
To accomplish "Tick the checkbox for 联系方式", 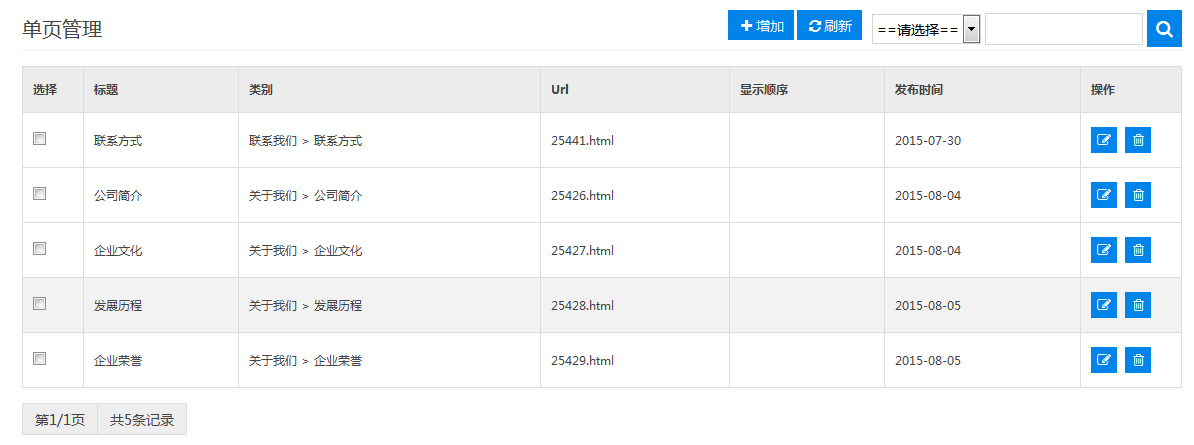I will click(x=40, y=139).
